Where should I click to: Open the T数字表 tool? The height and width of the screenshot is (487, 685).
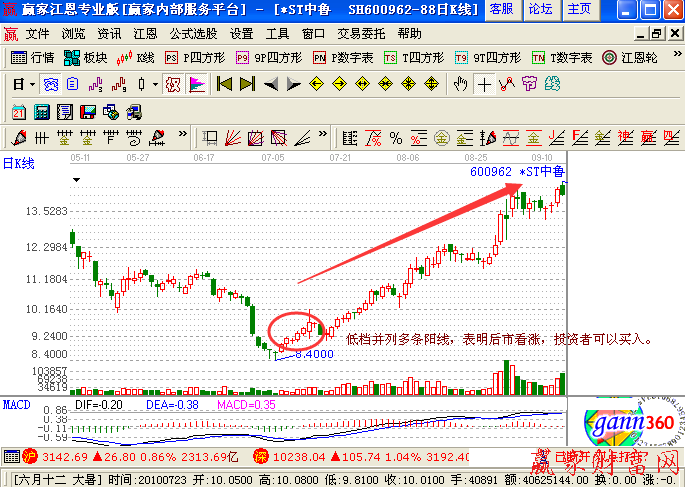(x=561, y=57)
